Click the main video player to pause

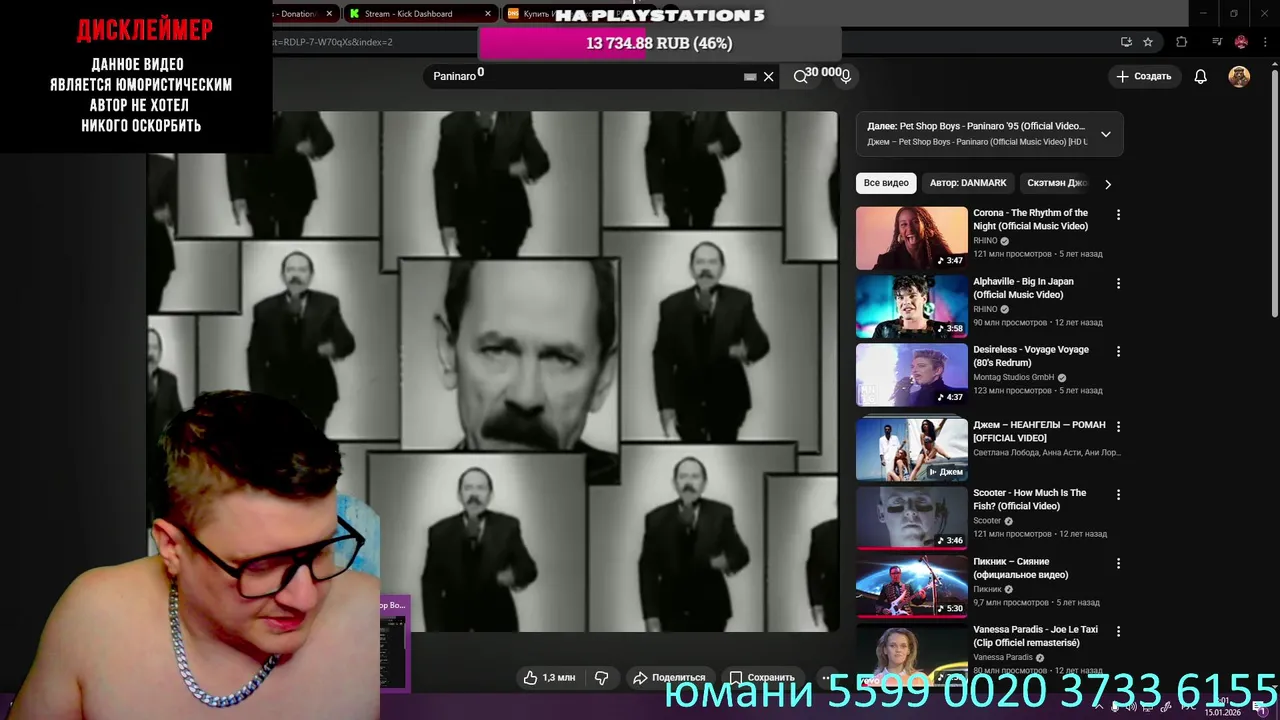(492, 371)
